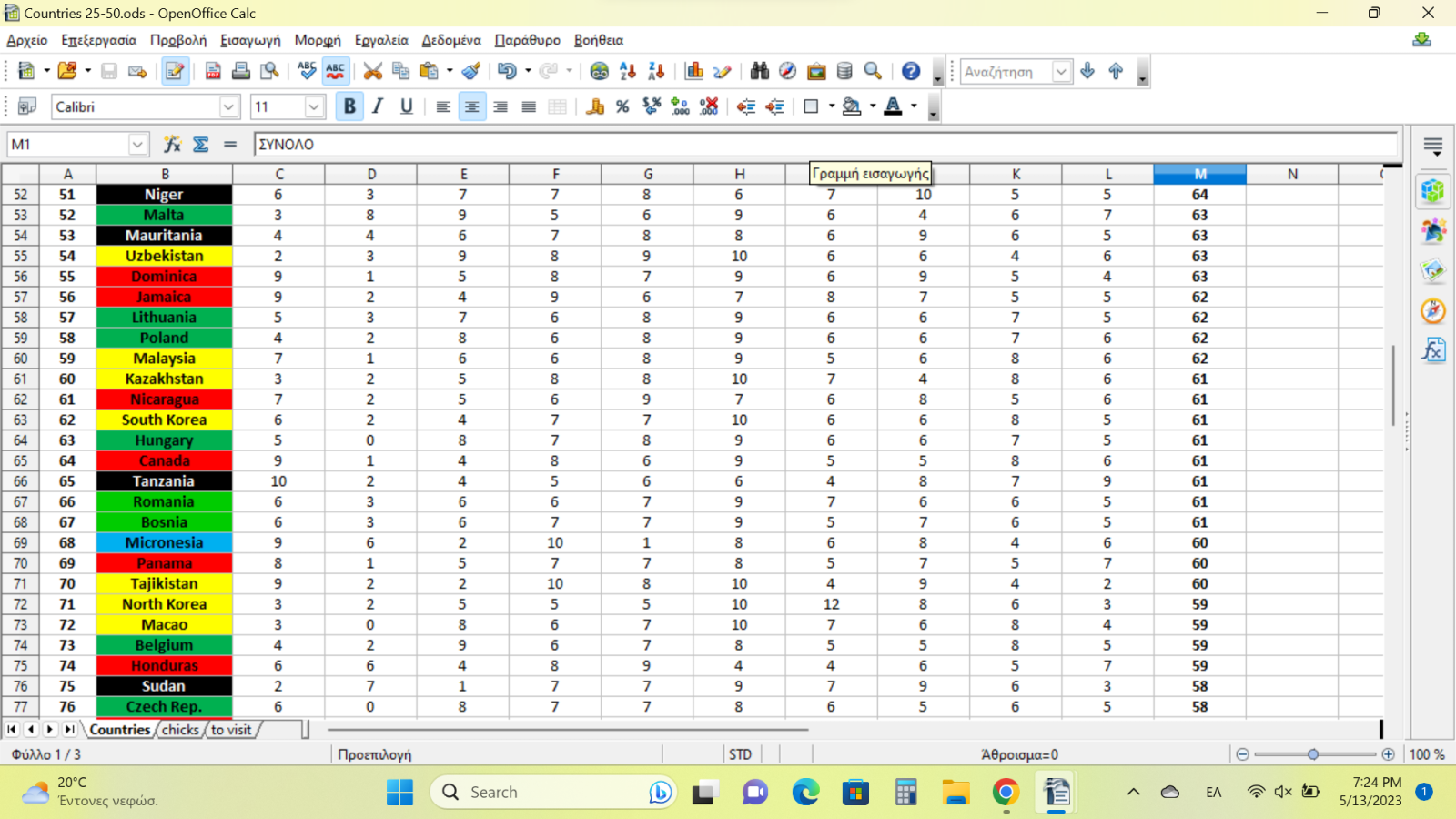Toggle Edit File mode button

tap(175, 71)
